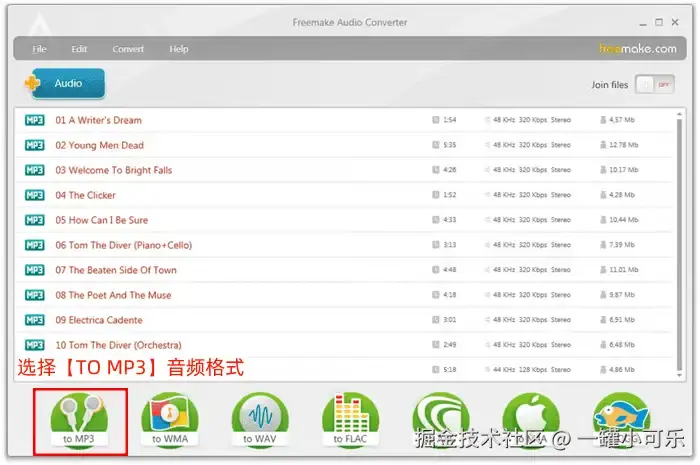The image size is (700, 465).
Task: Open the File menu
Action: point(39,49)
